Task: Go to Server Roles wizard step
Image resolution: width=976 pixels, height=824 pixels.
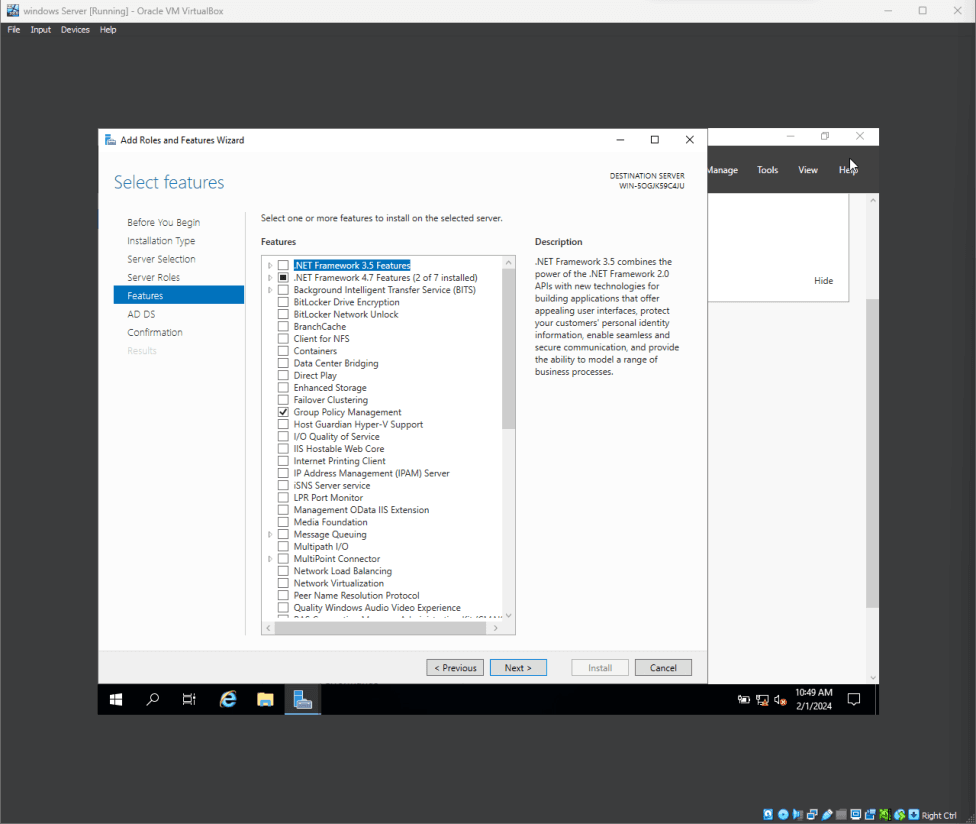Action: 154,278
